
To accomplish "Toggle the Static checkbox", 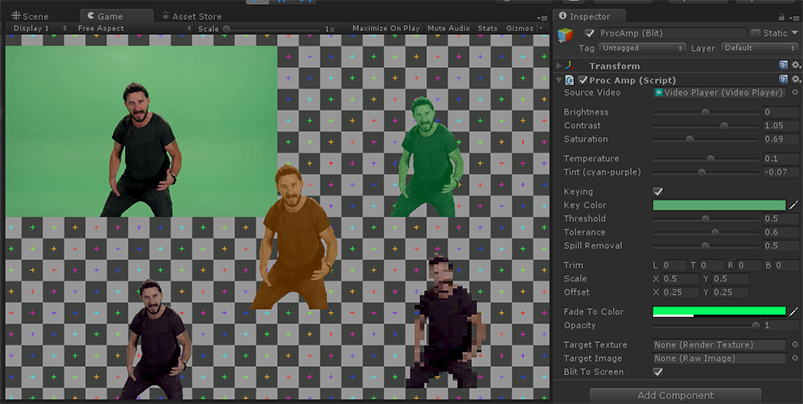I will (x=757, y=34).
